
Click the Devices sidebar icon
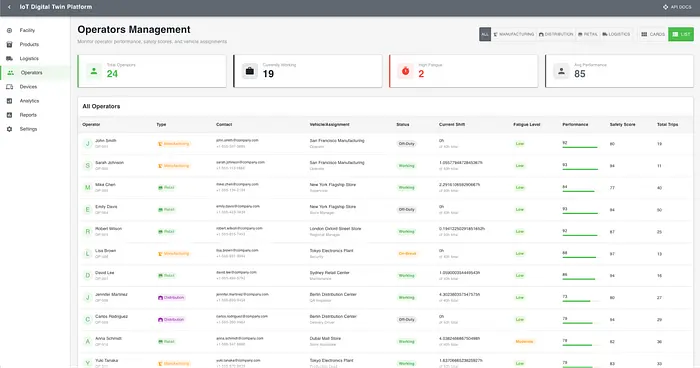point(9,87)
